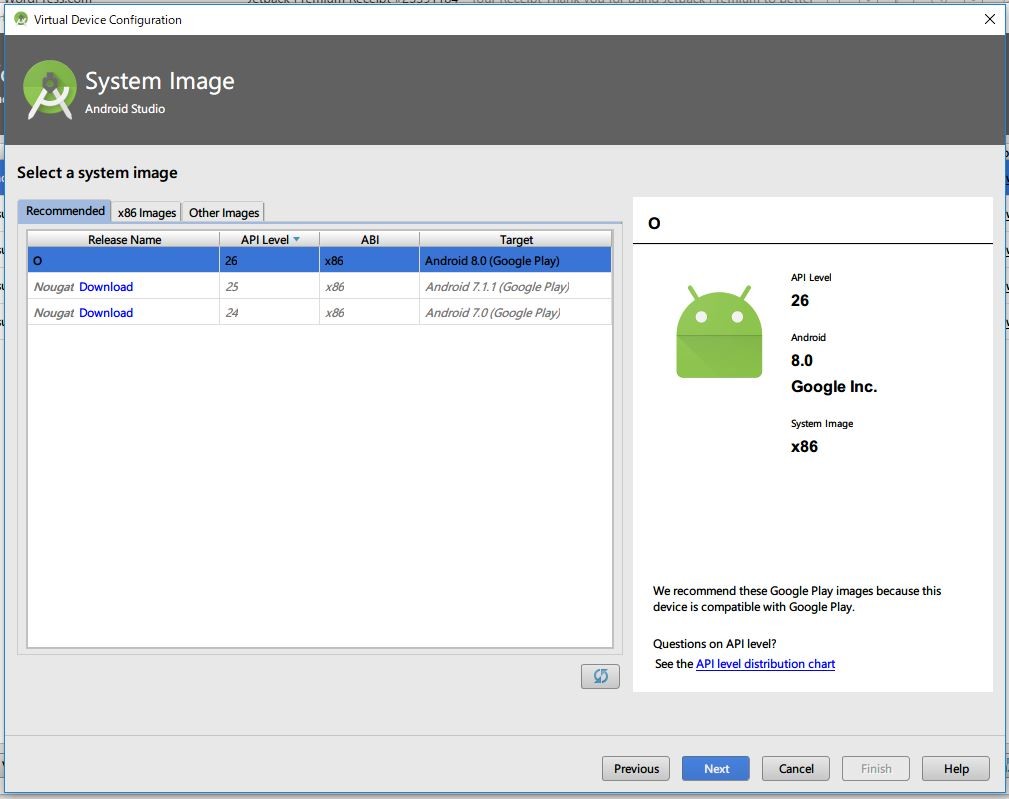Select the O release row
1009x799 pixels.
319,261
